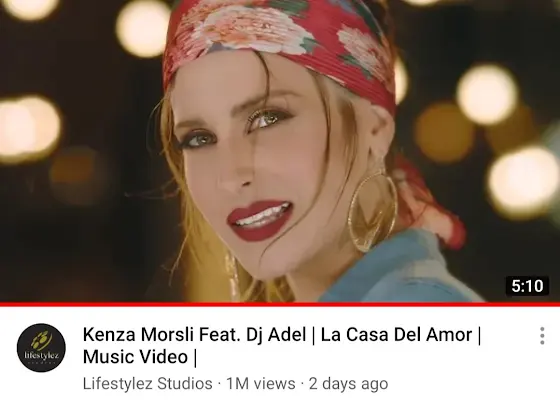Click the 'lifestylez' wordmark in the avatar
This screenshot has width=560, height=420.
[41, 355]
